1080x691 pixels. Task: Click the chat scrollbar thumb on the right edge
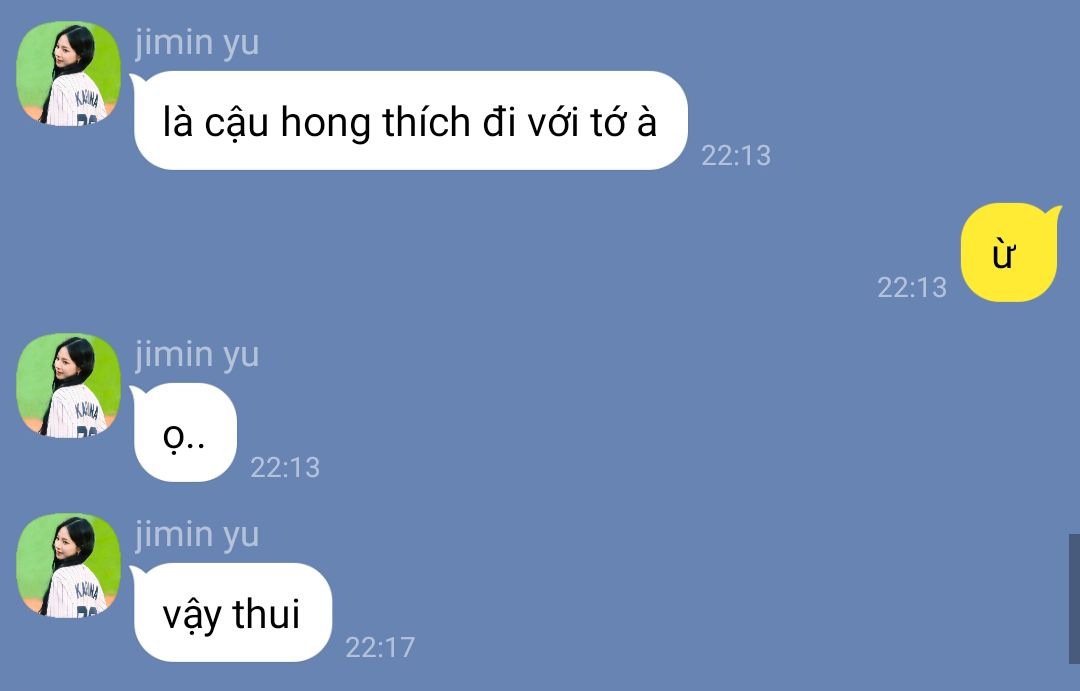pyautogui.click(x=1074, y=599)
